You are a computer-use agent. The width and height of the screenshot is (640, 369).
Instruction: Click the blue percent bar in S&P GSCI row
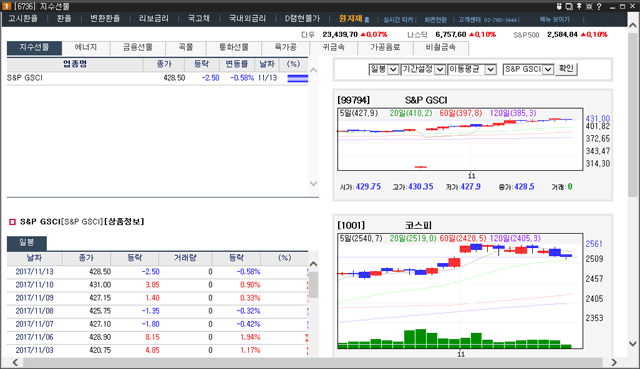click(x=298, y=78)
